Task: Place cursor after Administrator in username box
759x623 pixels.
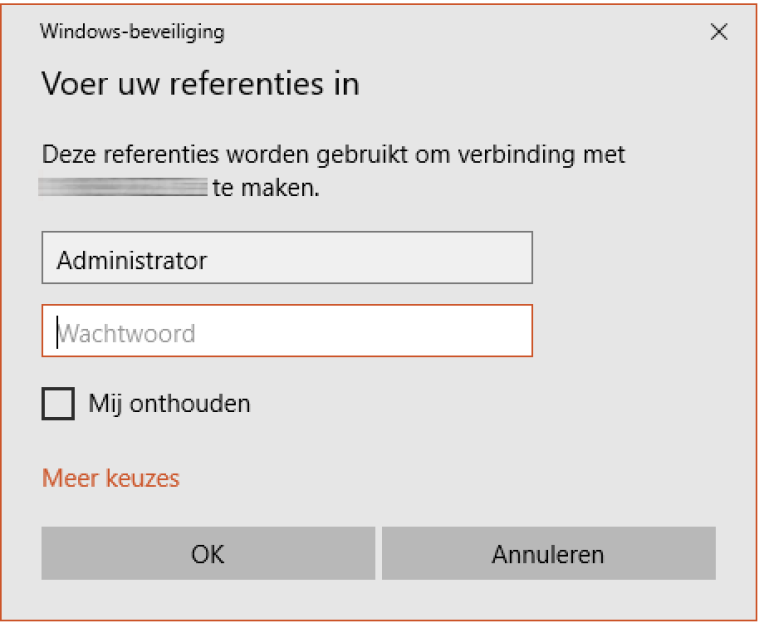Action: (211, 260)
